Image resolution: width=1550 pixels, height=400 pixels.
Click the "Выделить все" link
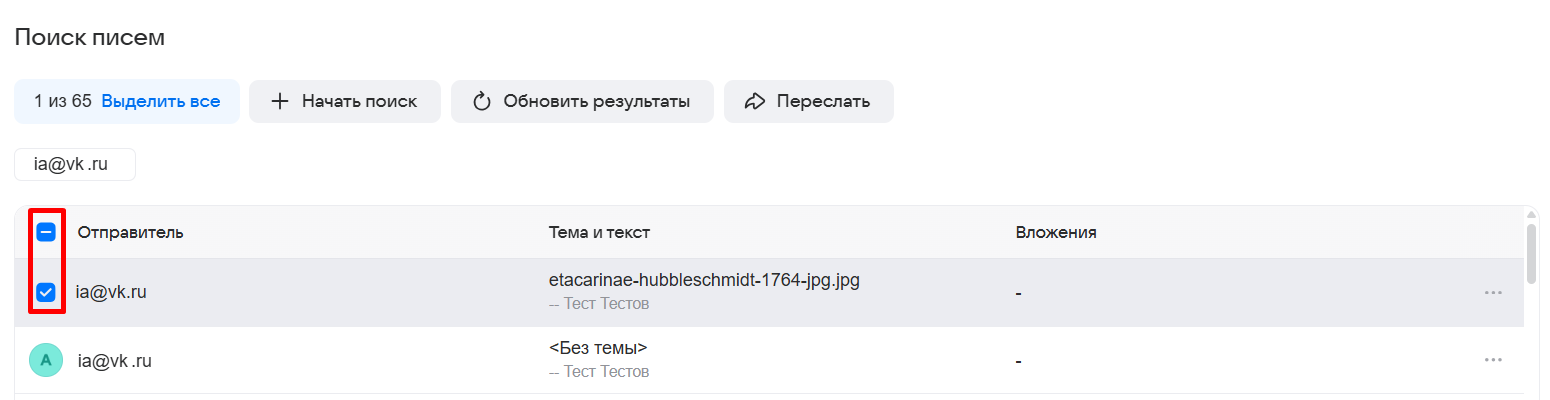[161, 101]
